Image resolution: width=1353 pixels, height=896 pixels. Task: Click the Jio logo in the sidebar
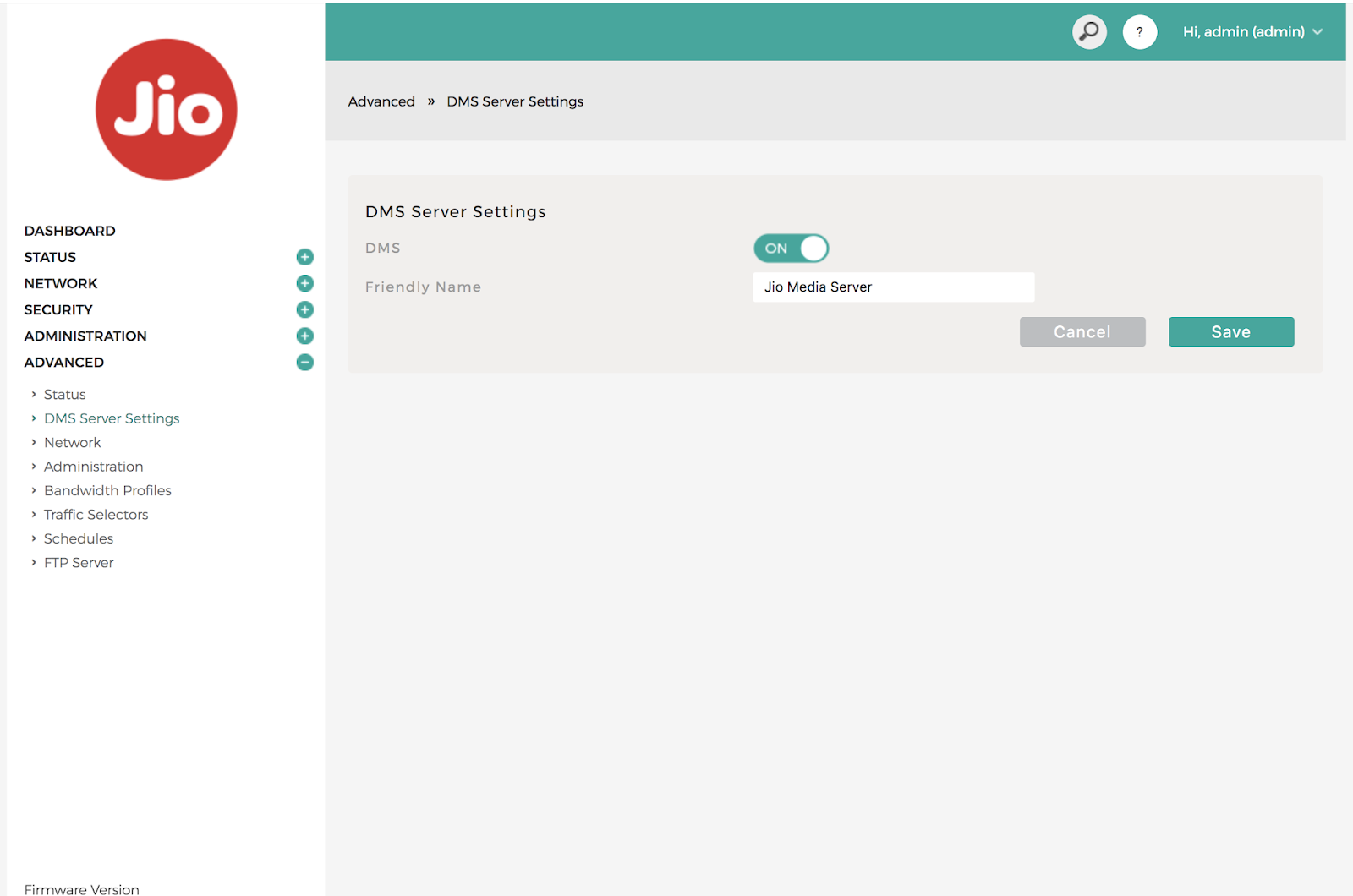166,109
